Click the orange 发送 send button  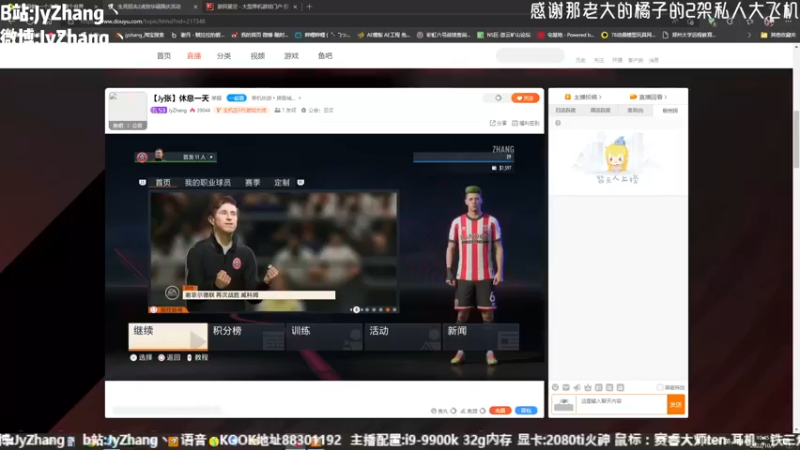pos(676,405)
